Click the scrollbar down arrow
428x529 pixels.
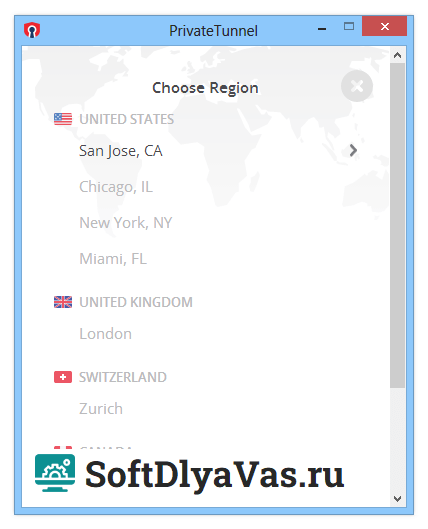coord(397,498)
